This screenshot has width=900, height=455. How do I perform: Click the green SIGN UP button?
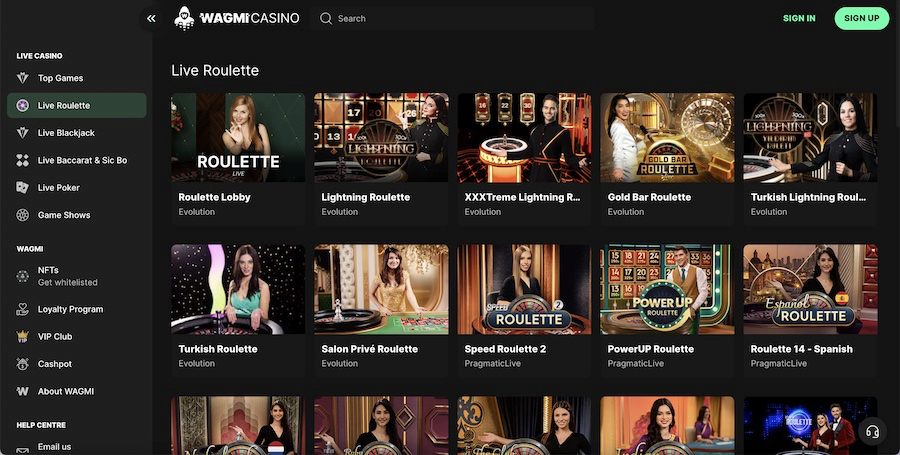pos(862,18)
